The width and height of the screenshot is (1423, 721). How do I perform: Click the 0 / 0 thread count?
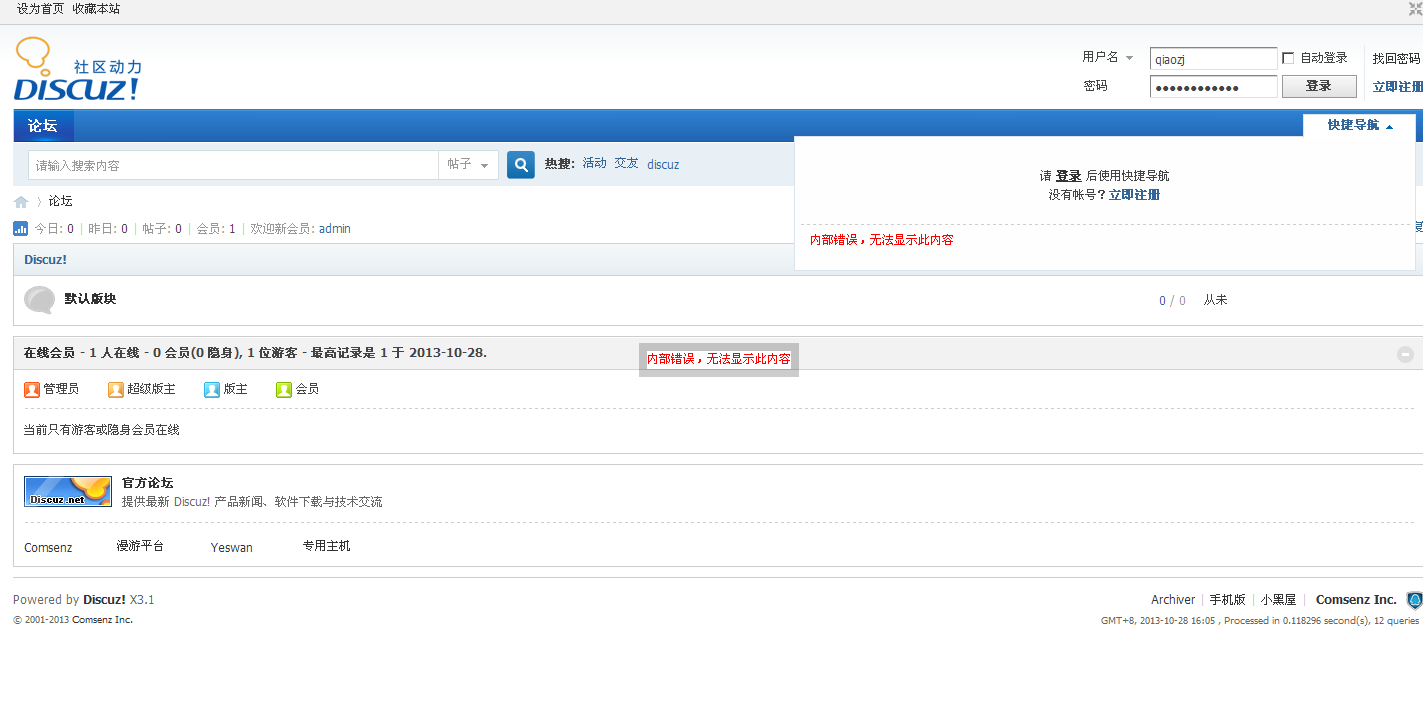coord(1172,301)
